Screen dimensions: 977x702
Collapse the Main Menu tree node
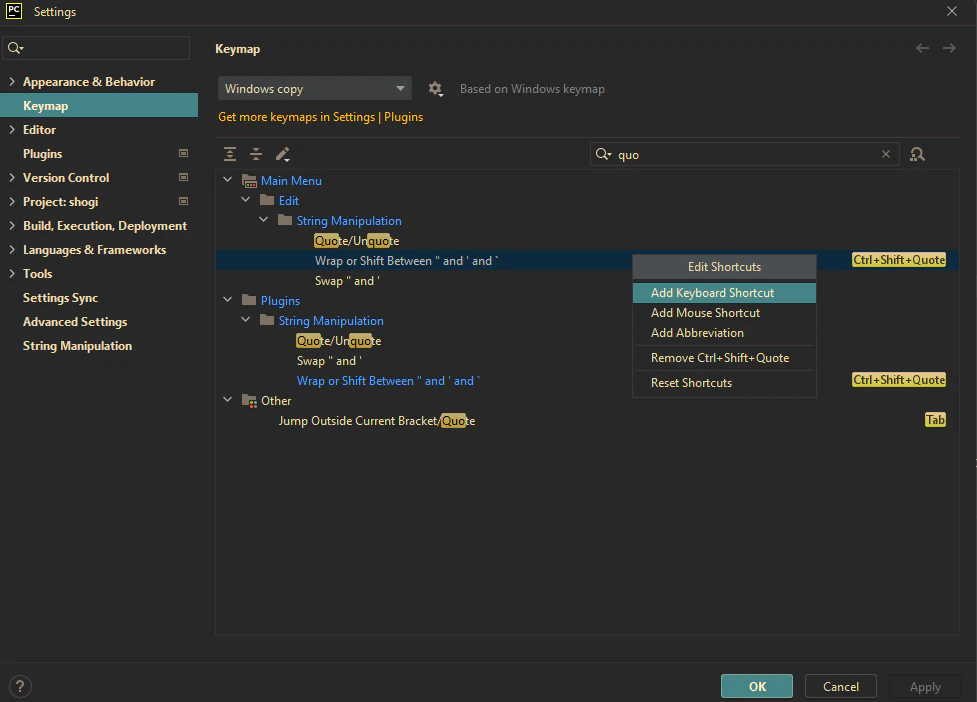227,180
